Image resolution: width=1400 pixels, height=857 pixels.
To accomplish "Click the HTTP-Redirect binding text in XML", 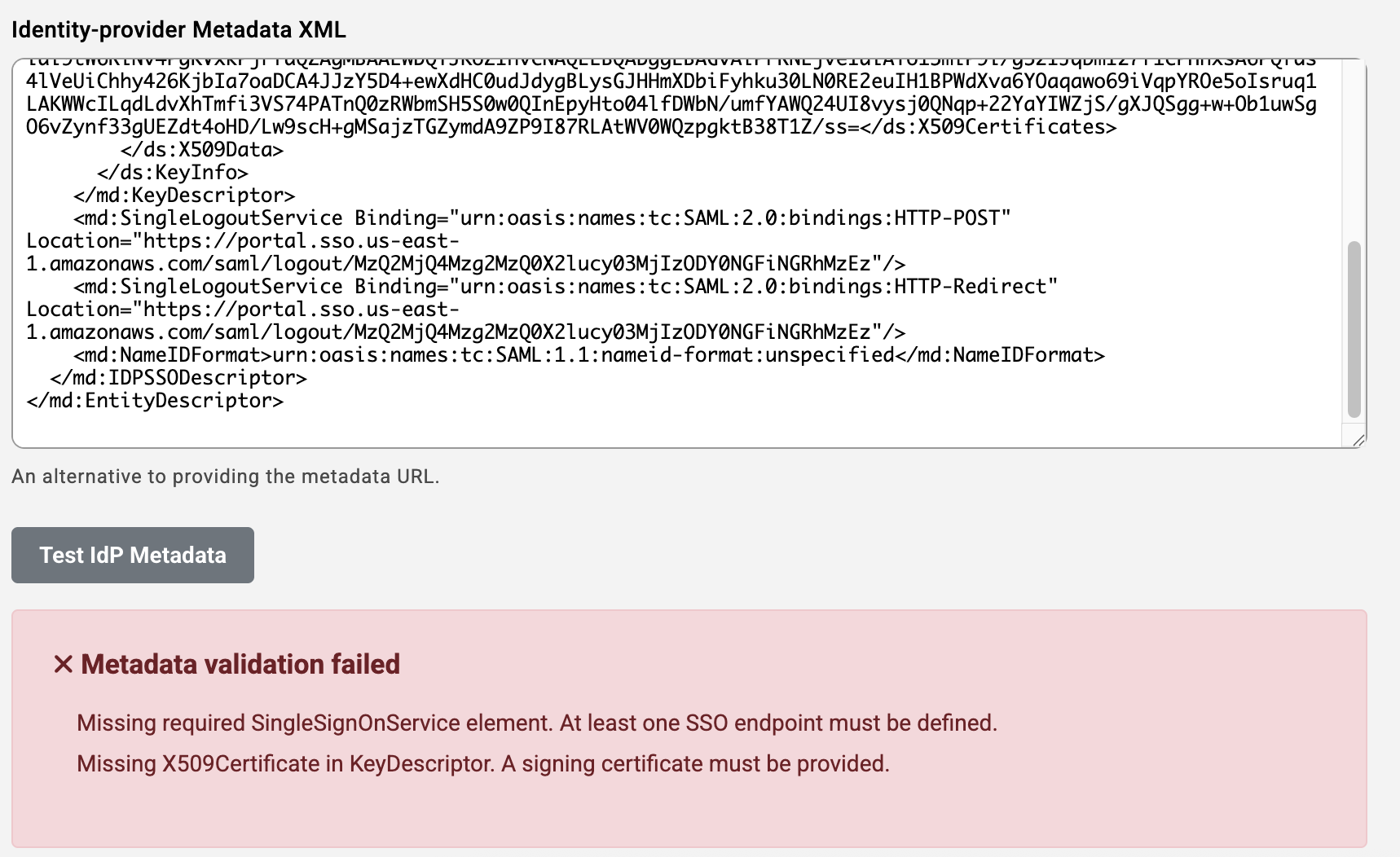I will click(x=975, y=287).
